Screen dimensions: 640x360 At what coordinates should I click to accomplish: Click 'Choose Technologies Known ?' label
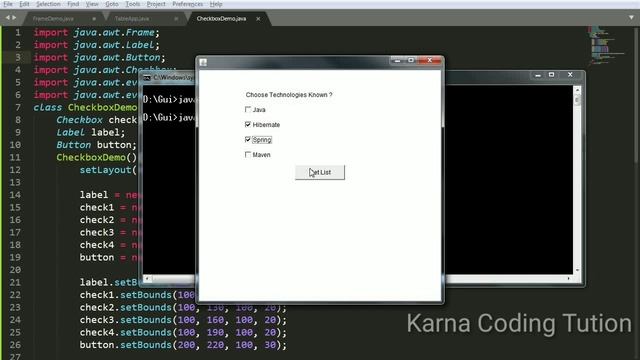click(x=289, y=95)
